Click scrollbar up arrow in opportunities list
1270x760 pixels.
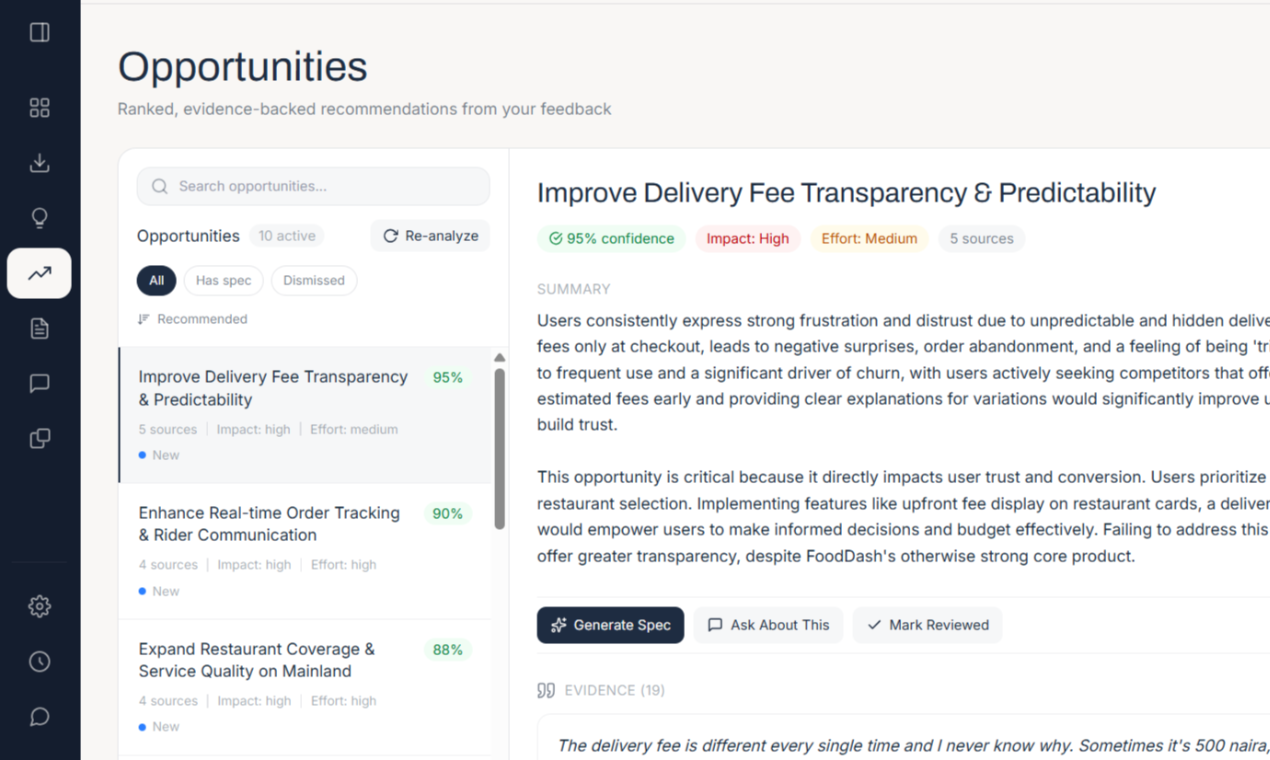(500, 357)
